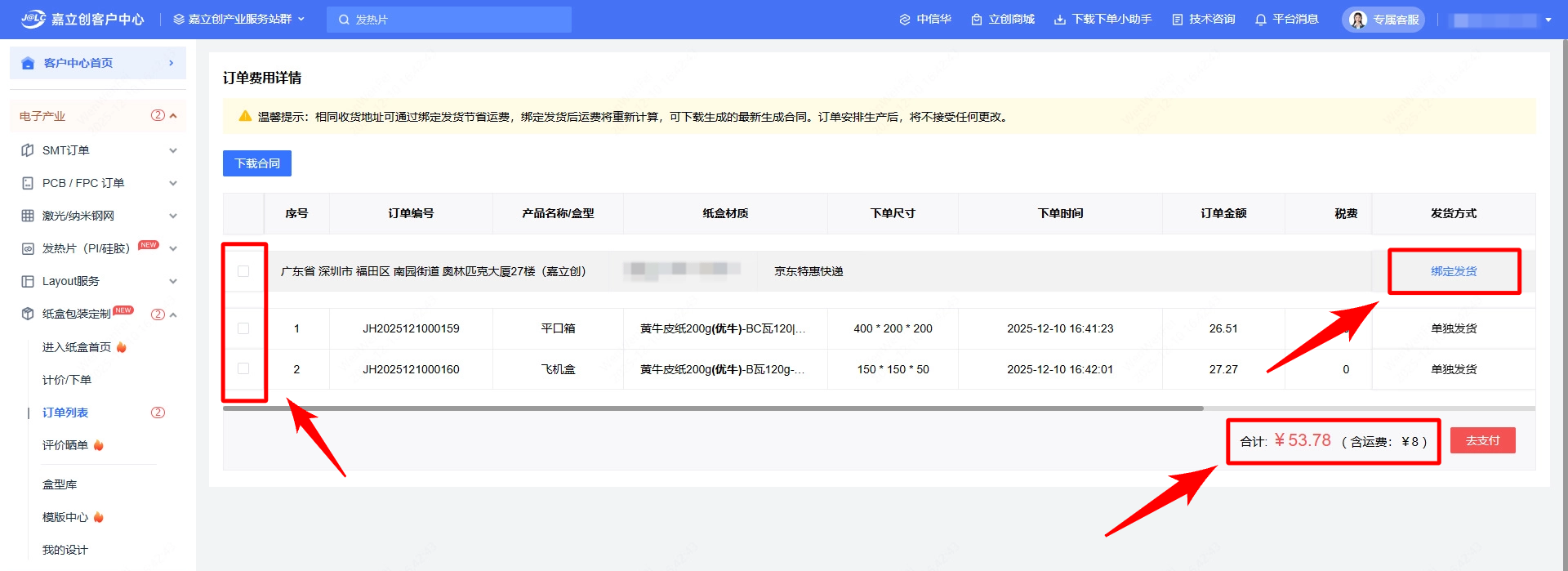Click the 下载合同 button
This screenshot has height=571, width=1568.
[257, 163]
